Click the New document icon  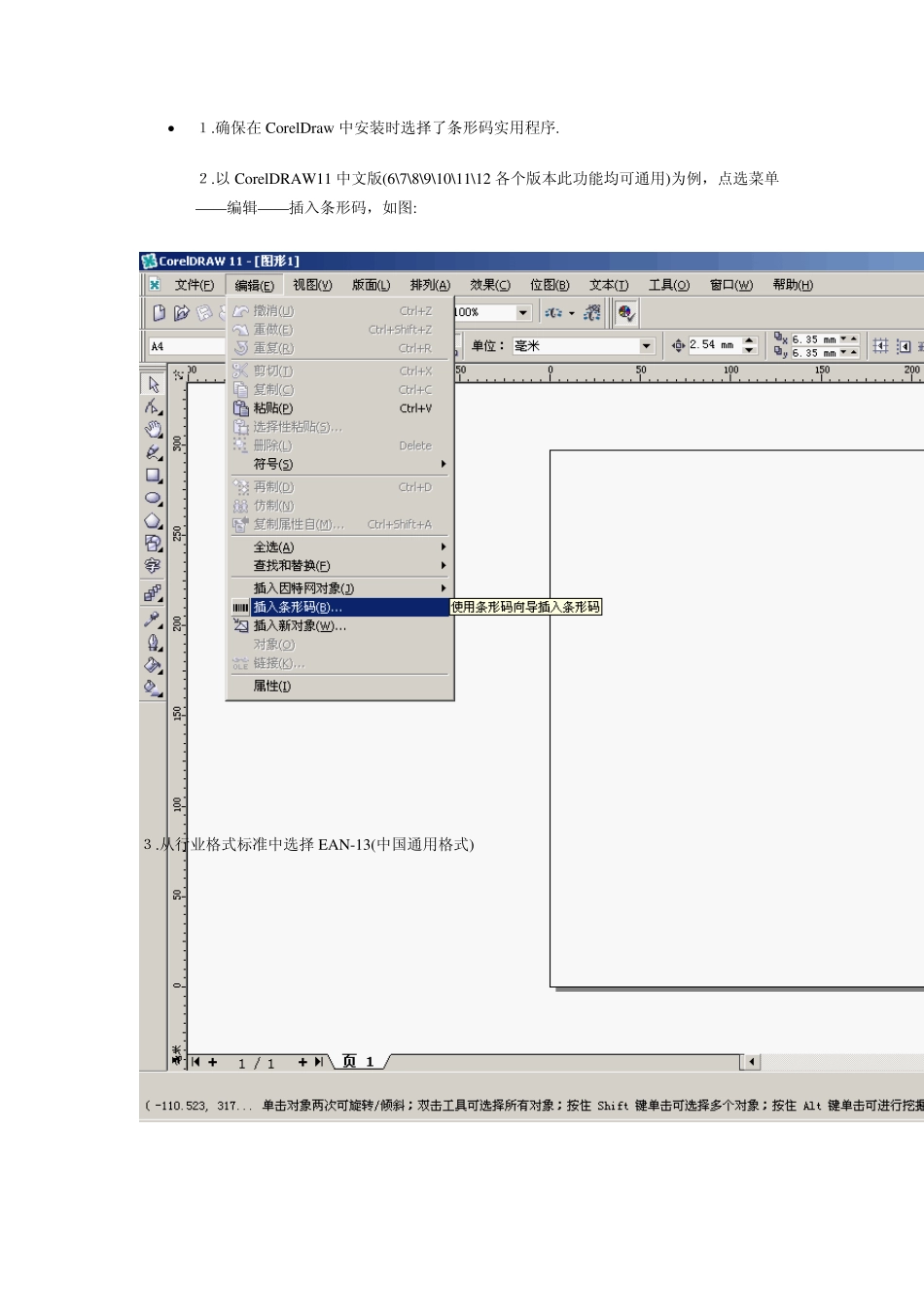click(x=159, y=313)
